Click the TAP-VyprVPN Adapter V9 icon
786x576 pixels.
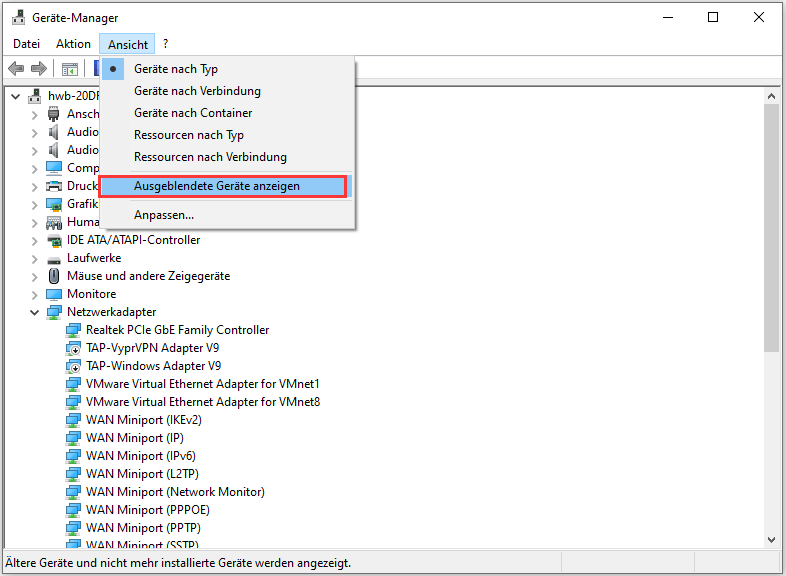pos(74,348)
